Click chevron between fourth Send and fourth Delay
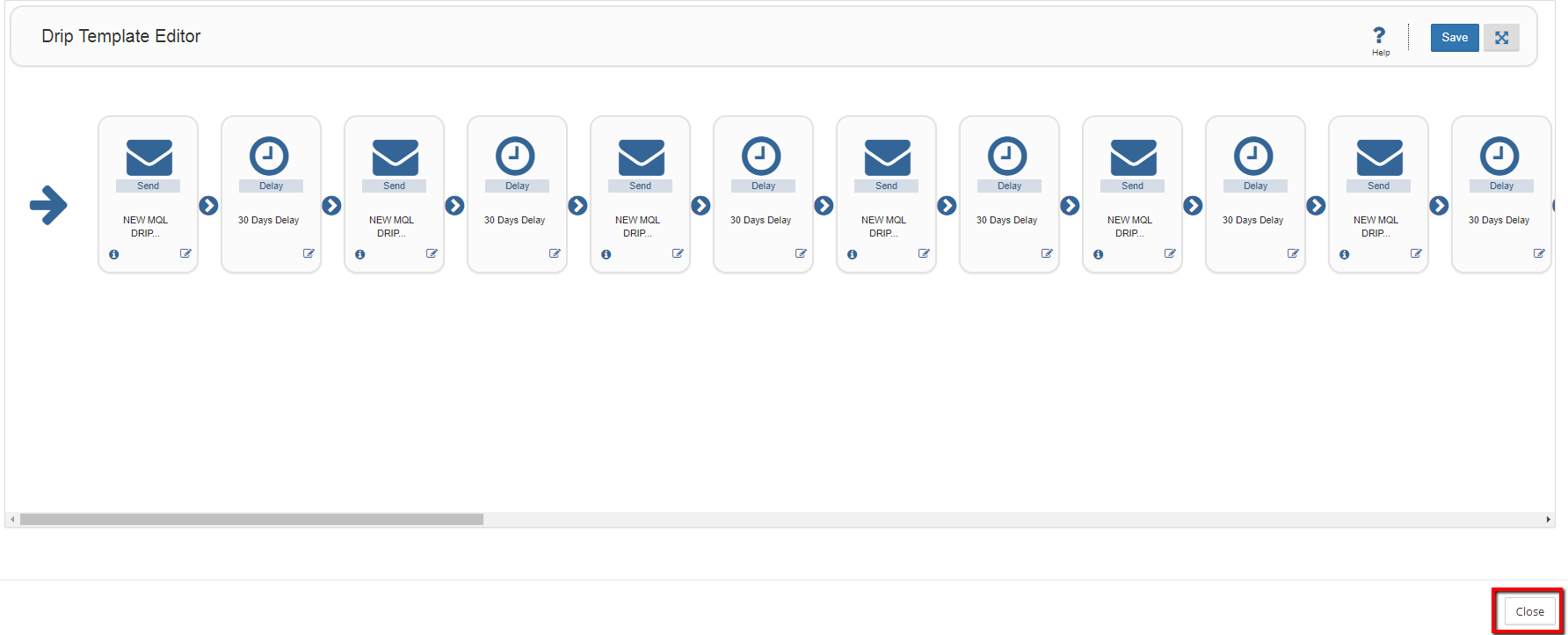 [x=947, y=205]
